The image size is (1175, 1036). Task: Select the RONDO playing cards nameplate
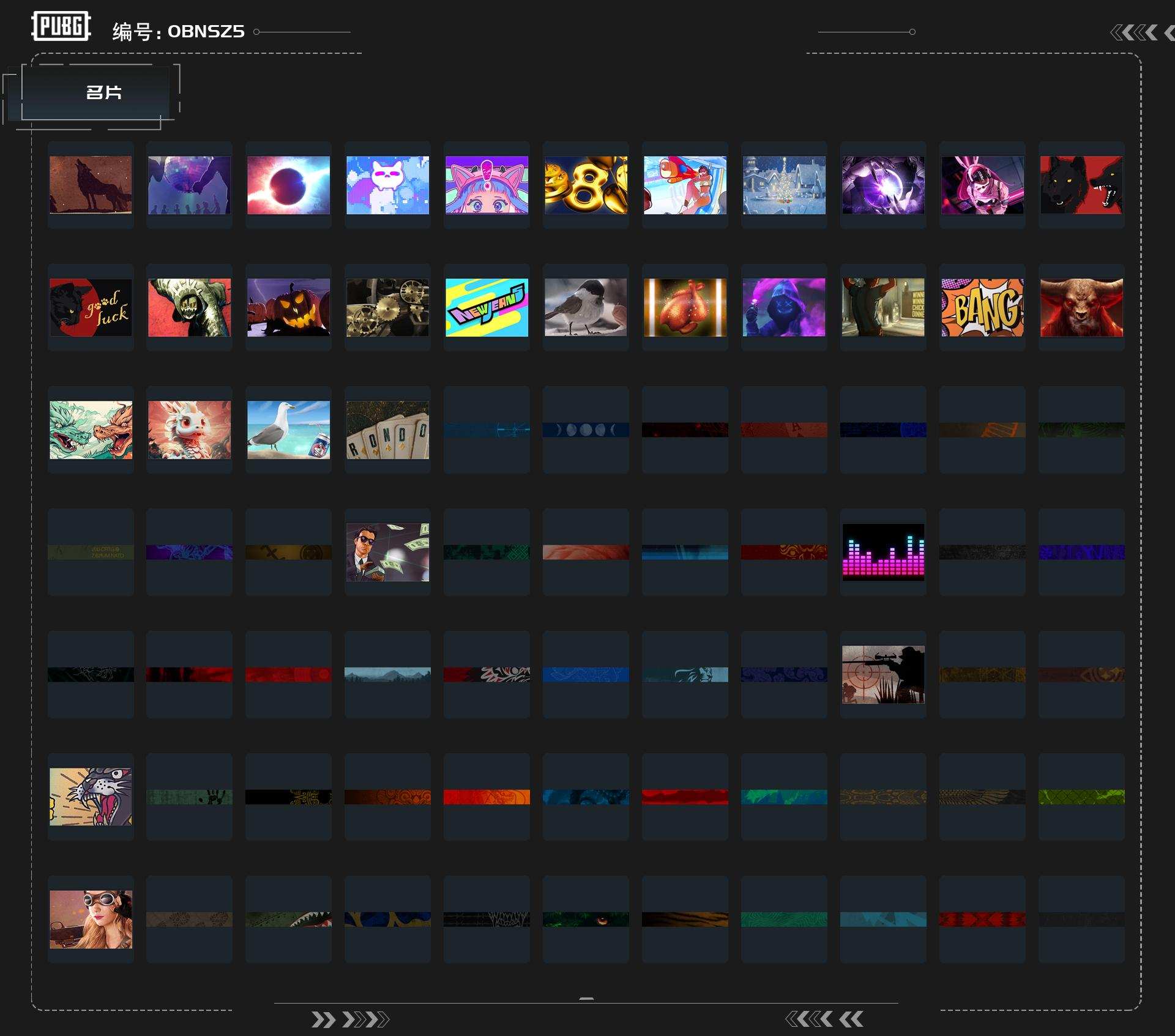tap(387, 430)
